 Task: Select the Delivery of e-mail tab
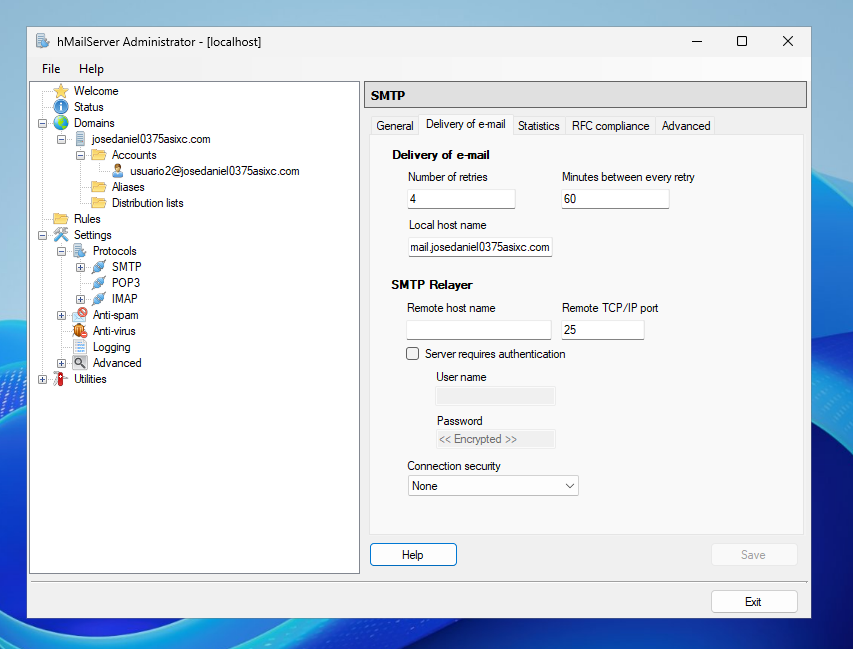click(466, 124)
